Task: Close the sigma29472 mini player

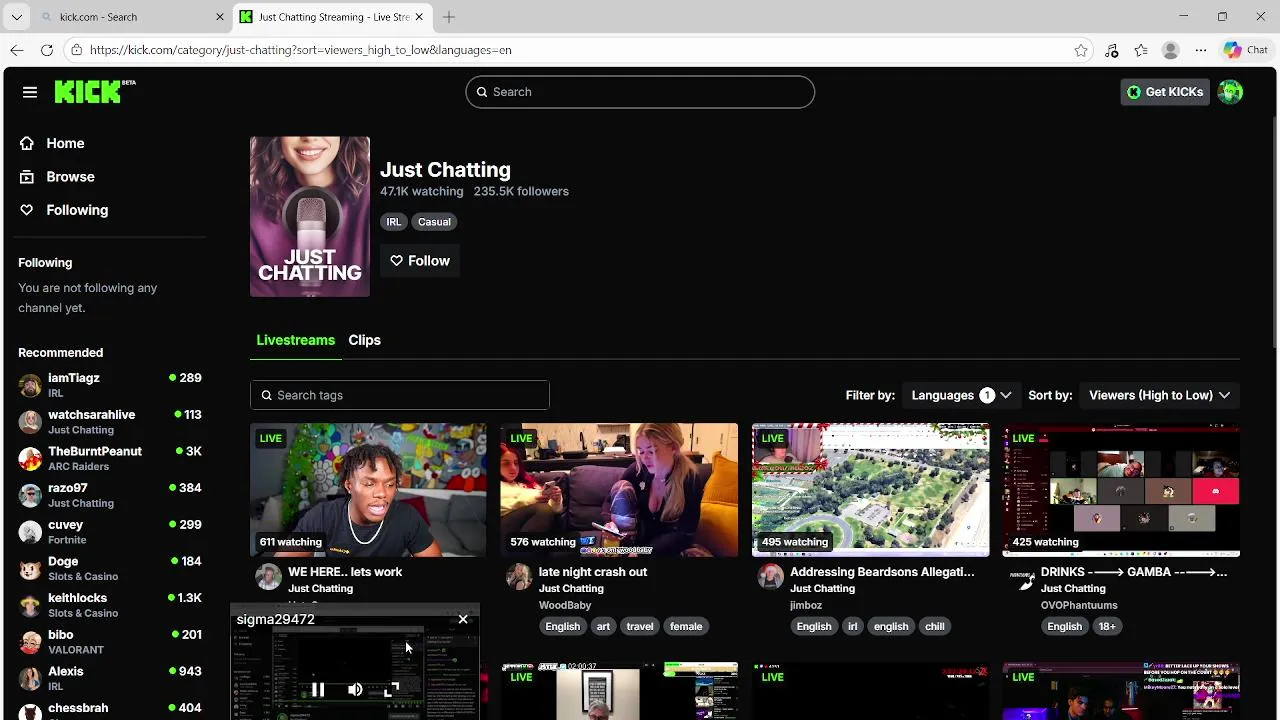Action: click(x=463, y=620)
